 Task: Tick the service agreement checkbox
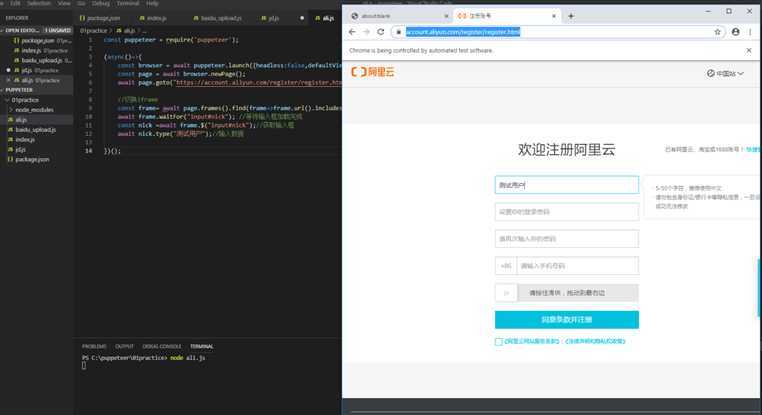tap(499, 342)
